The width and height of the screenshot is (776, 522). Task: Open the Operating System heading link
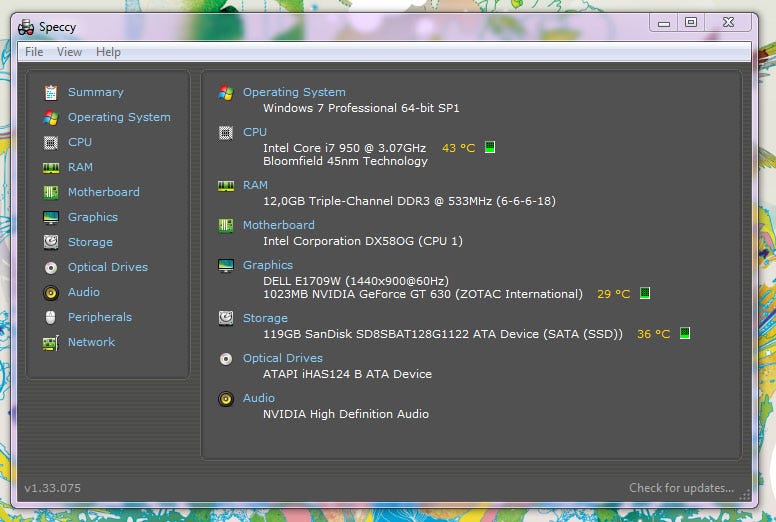coord(294,92)
